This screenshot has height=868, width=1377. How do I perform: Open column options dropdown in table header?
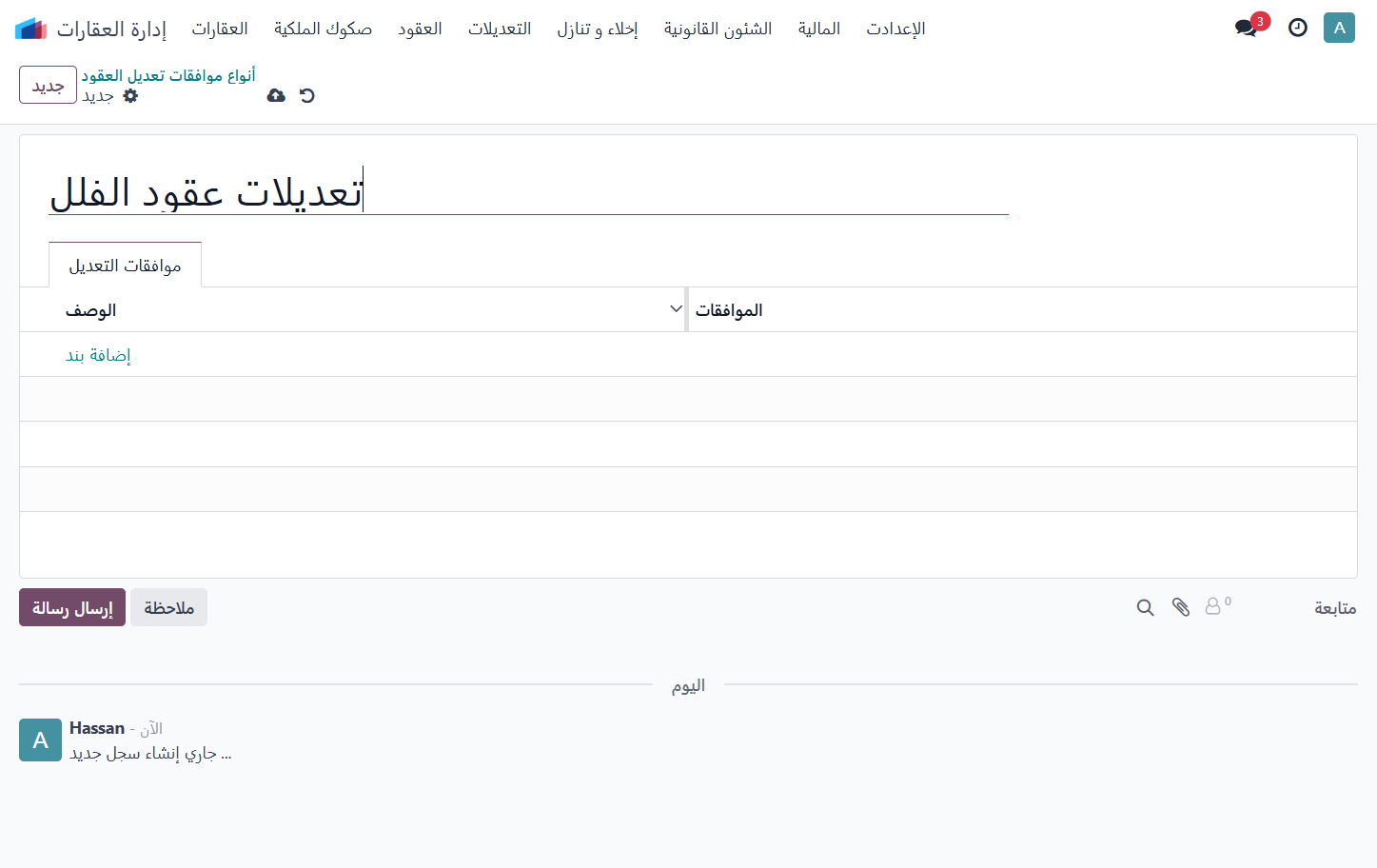pos(676,309)
